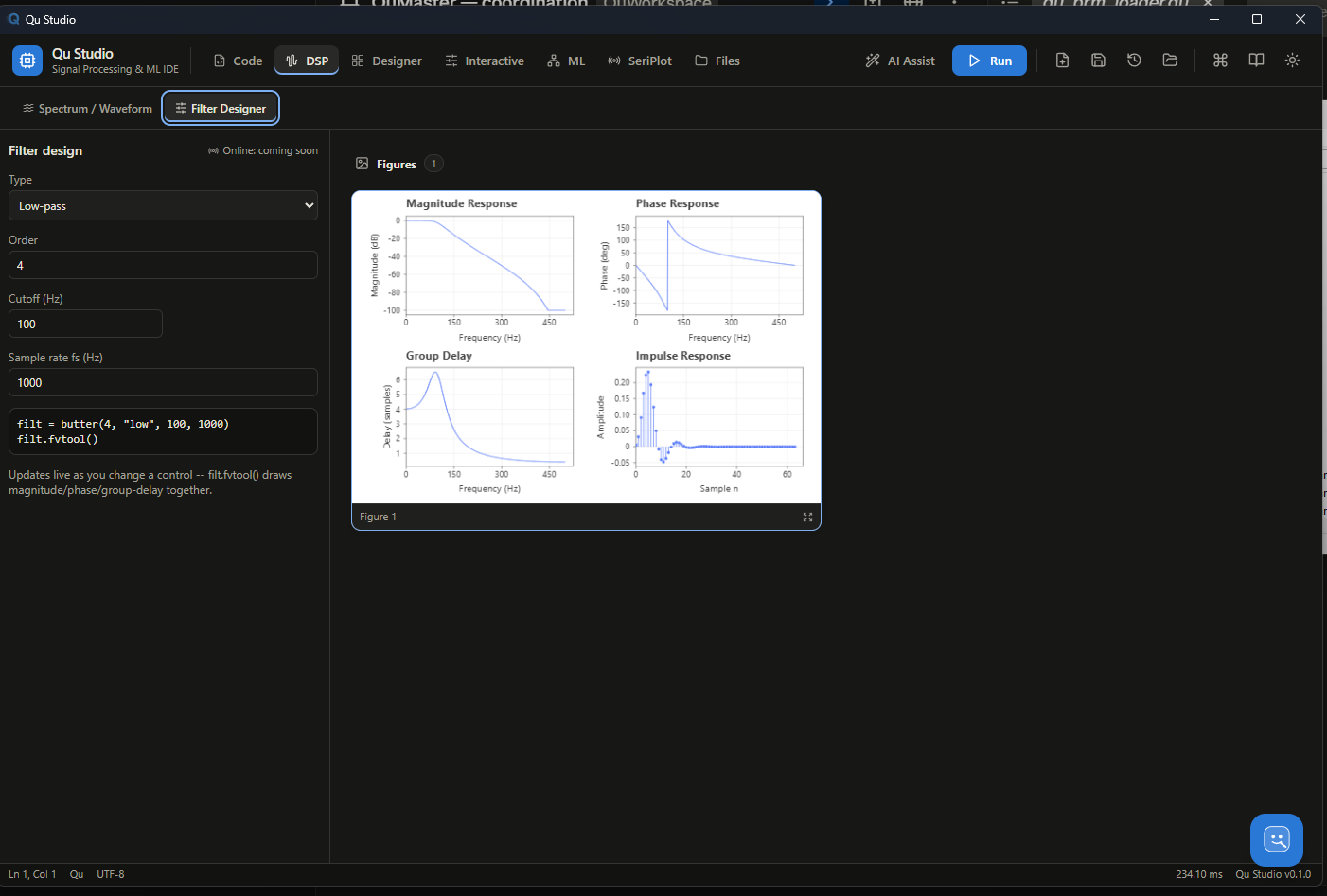
Task: Open the ML tab
Action: pyautogui.click(x=566, y=61)
